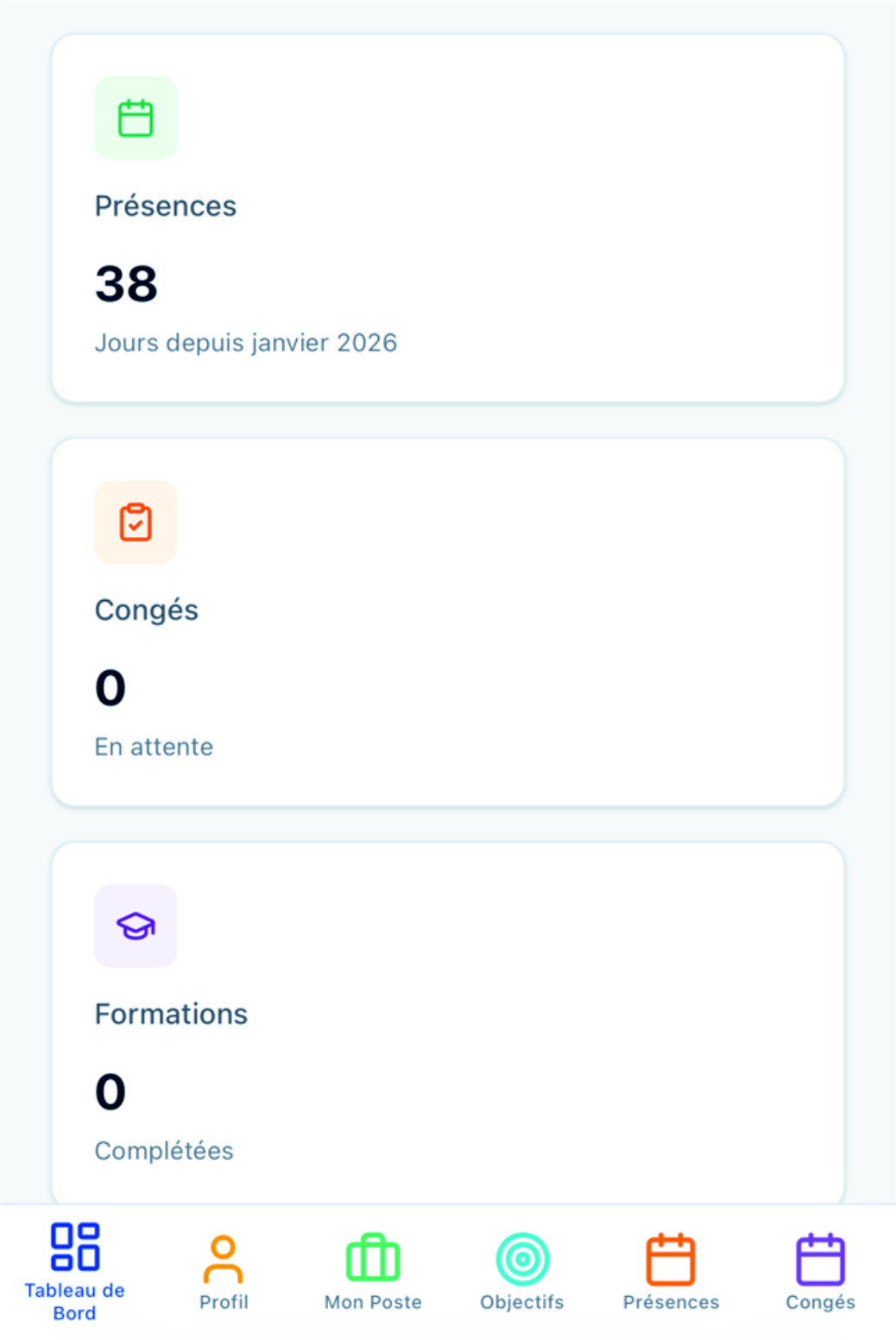The width and height of the screenshot is (896, 1340).
Task: Go to the Mon Poste tab label
Action: click(x=373, y=1302)
